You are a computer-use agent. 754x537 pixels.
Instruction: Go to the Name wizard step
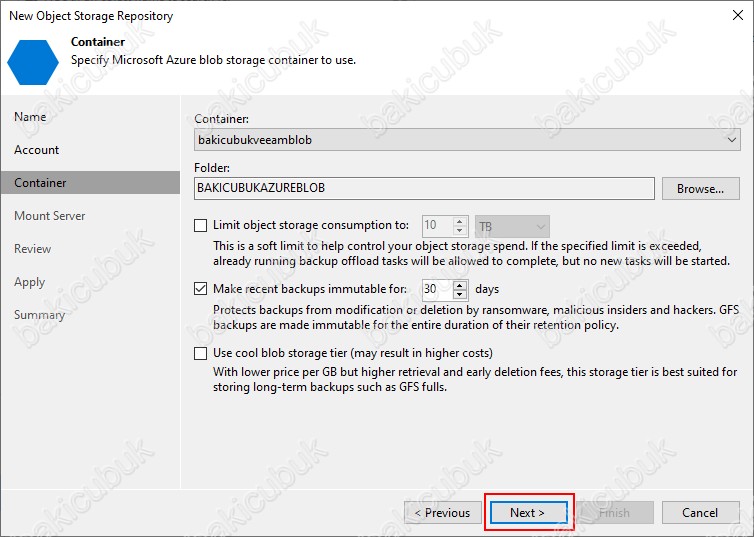point(30,117)
